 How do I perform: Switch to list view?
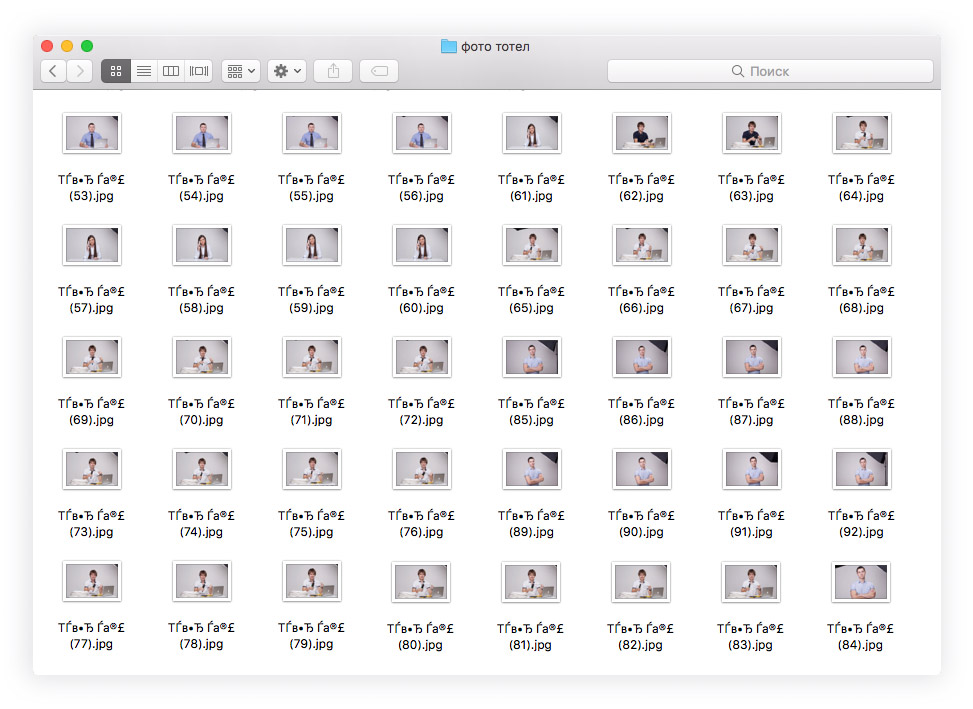point(144,71)
